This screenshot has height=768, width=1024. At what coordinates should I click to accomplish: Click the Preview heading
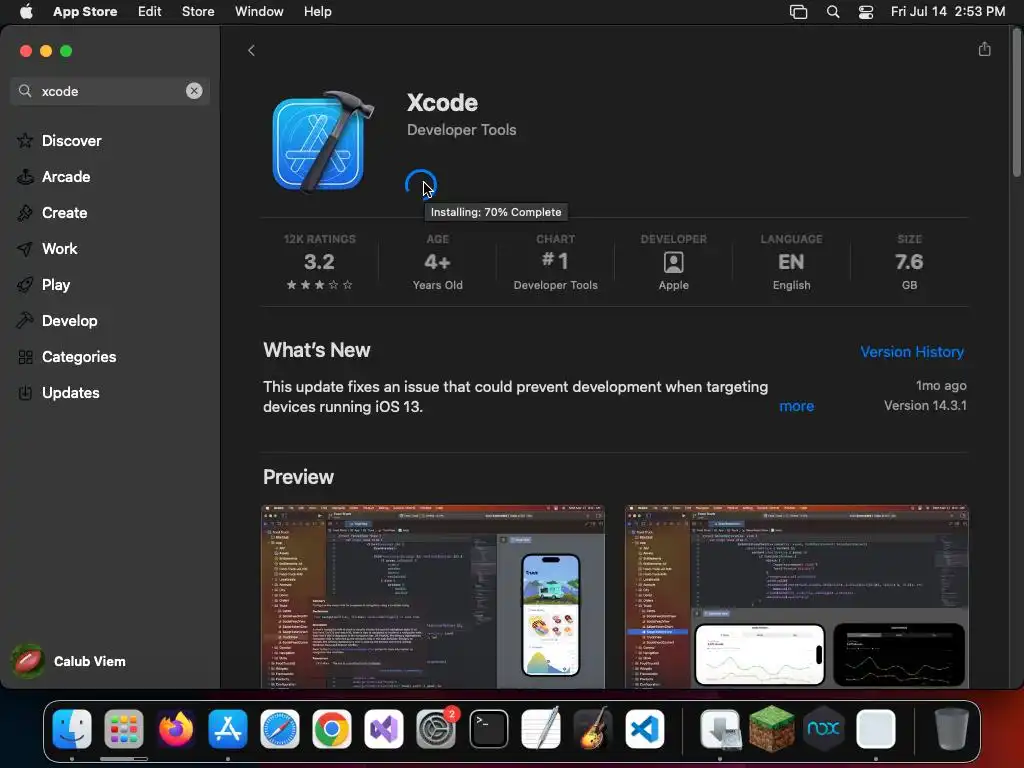[298, 477]
